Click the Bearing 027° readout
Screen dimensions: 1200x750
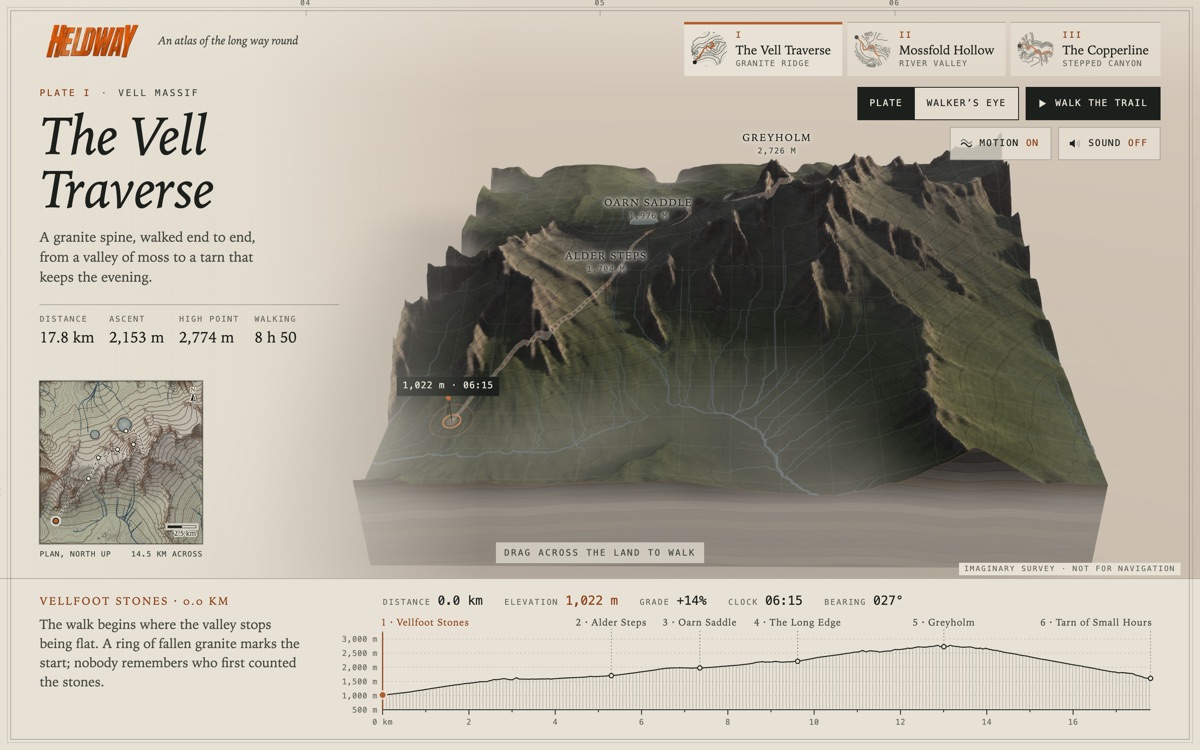pyautogui.click(x=863, y=601)
